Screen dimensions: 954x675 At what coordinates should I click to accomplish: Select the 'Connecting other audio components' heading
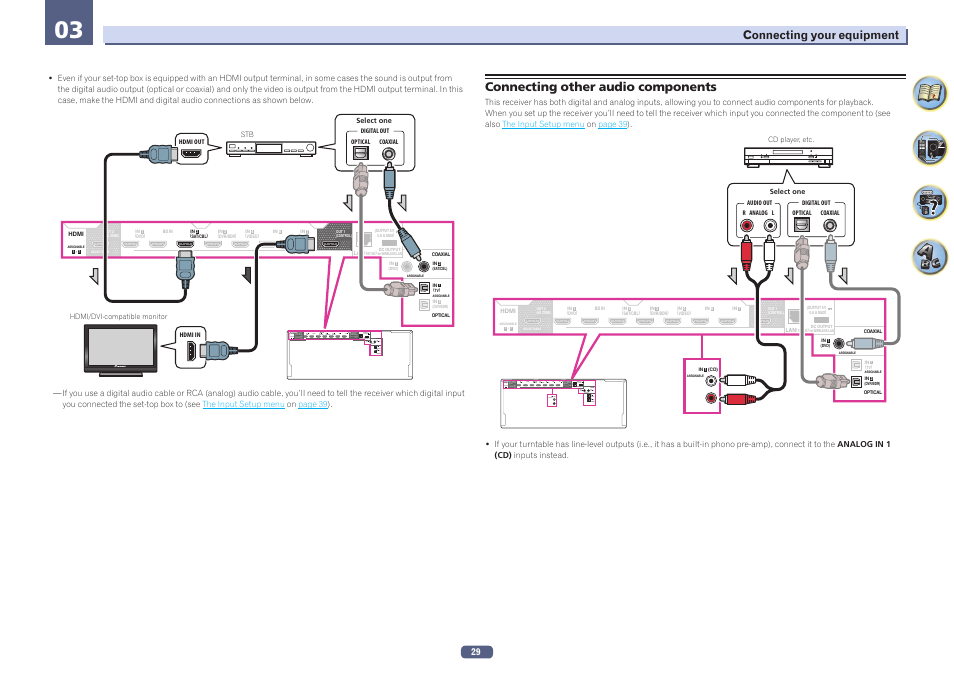(x=601, y=86)
